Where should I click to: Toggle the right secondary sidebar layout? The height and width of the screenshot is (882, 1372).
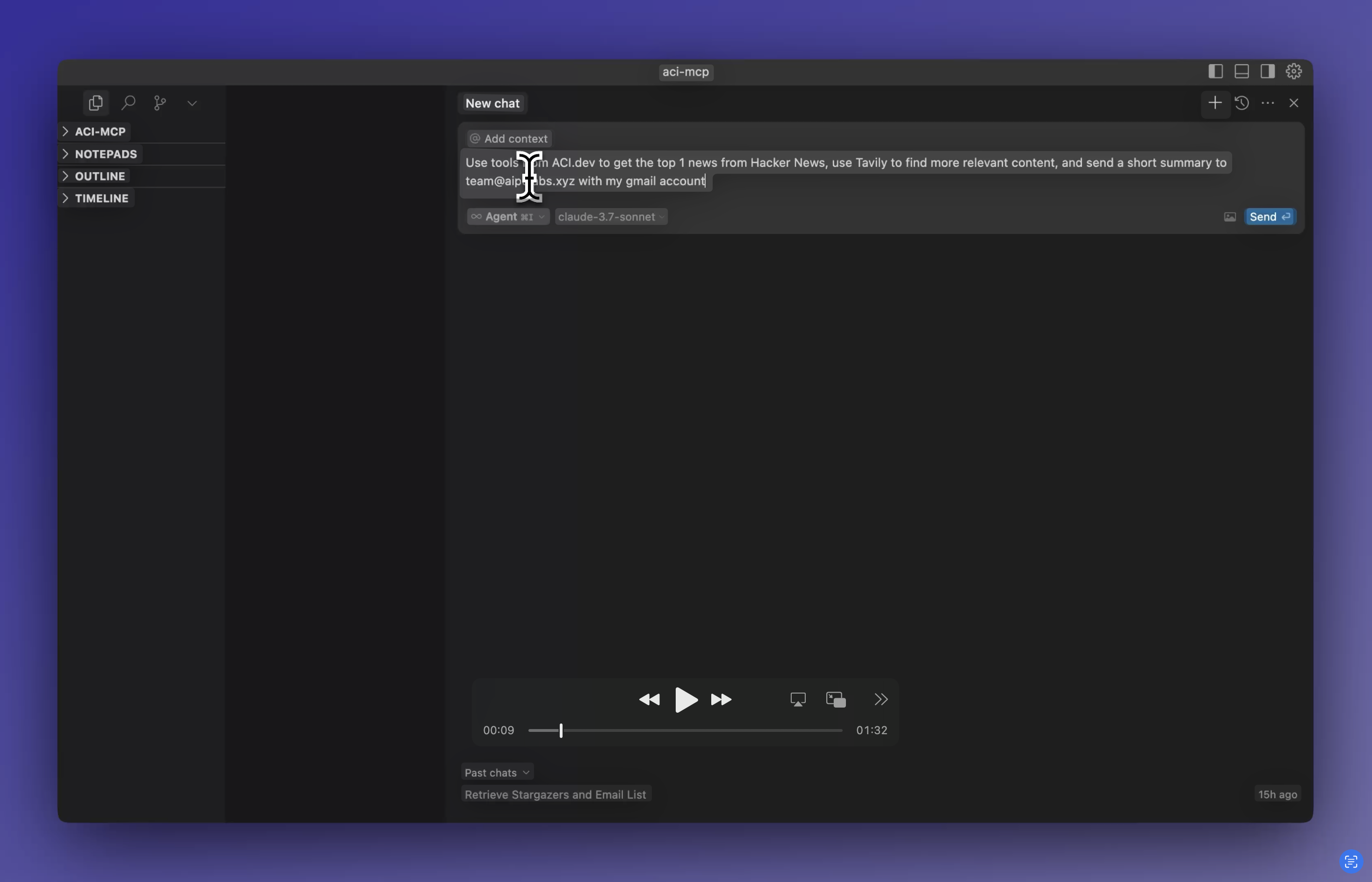(x=1267, y=72)
